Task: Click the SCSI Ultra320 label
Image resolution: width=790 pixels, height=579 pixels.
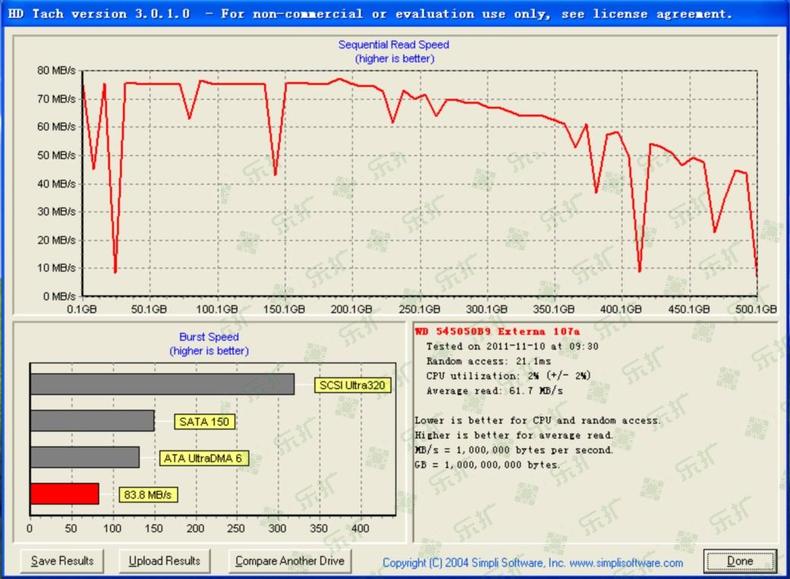Action: click(352, 385)
